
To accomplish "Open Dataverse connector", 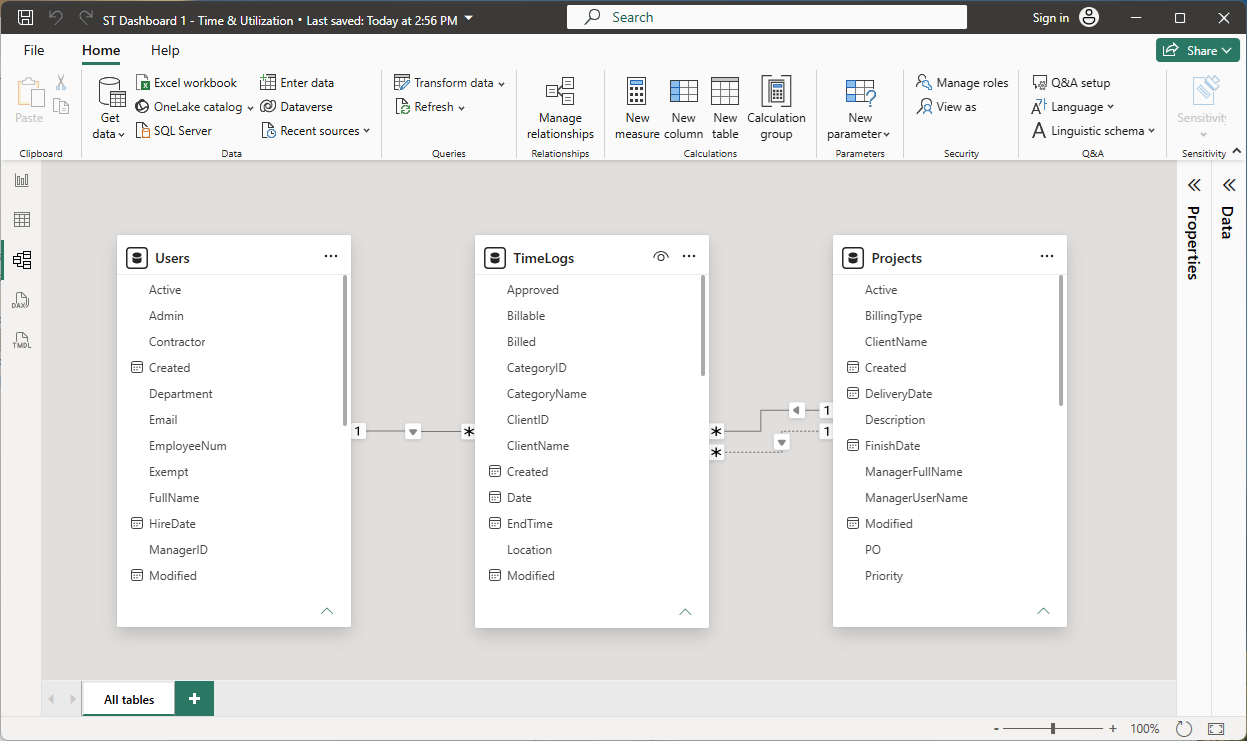I will click(296, 107).
